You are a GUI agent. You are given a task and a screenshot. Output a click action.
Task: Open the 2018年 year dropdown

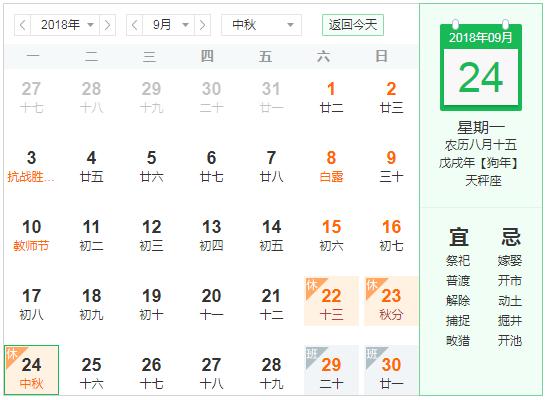coord(65,25)
